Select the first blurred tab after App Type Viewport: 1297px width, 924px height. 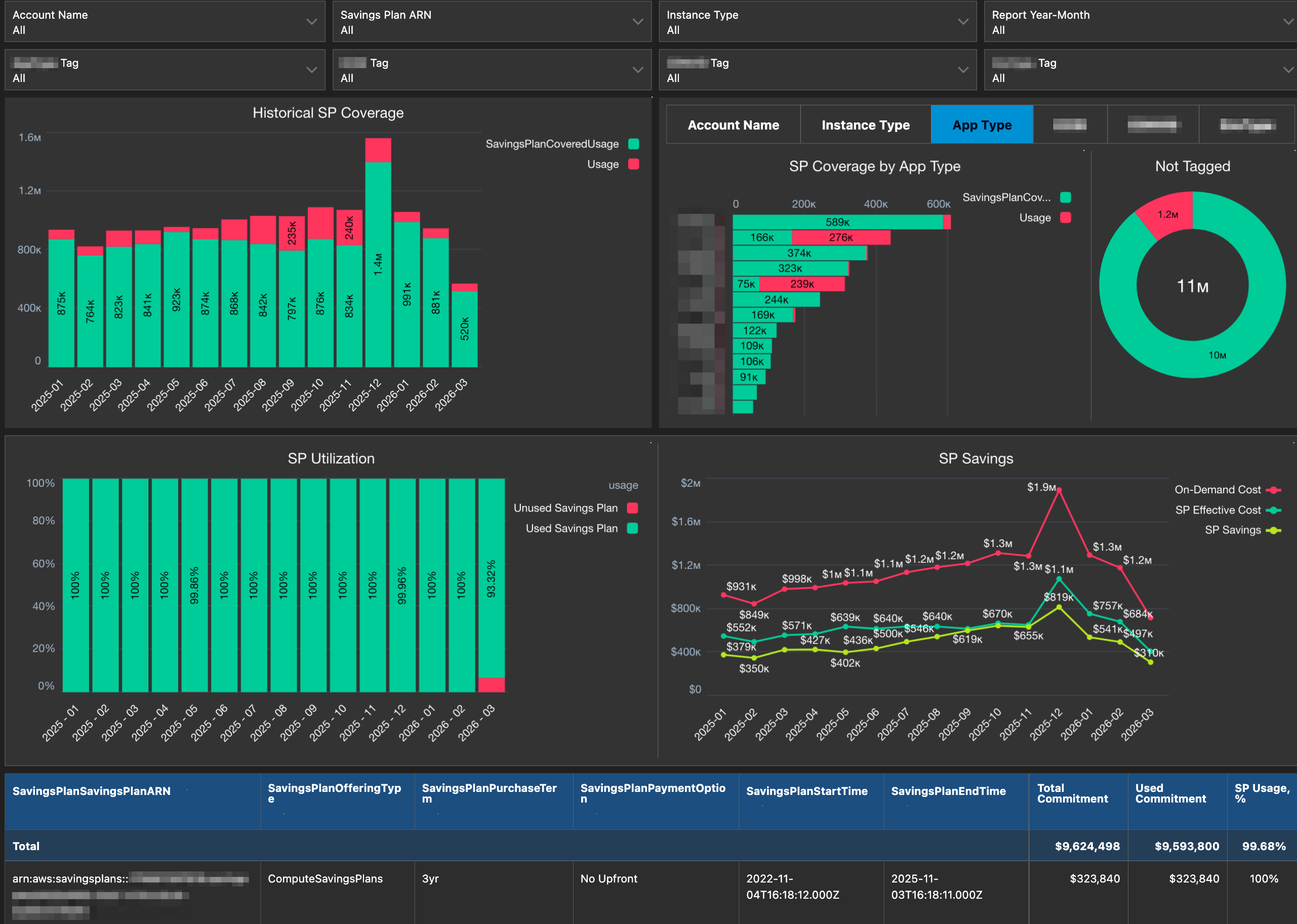click(x=1070, y=124)
